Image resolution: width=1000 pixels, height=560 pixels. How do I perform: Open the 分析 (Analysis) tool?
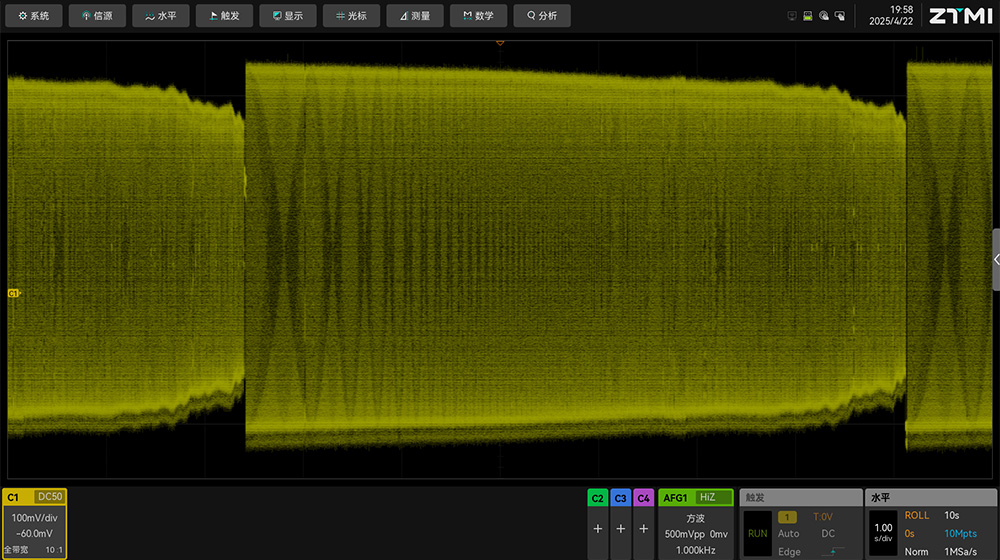[542, 16]
